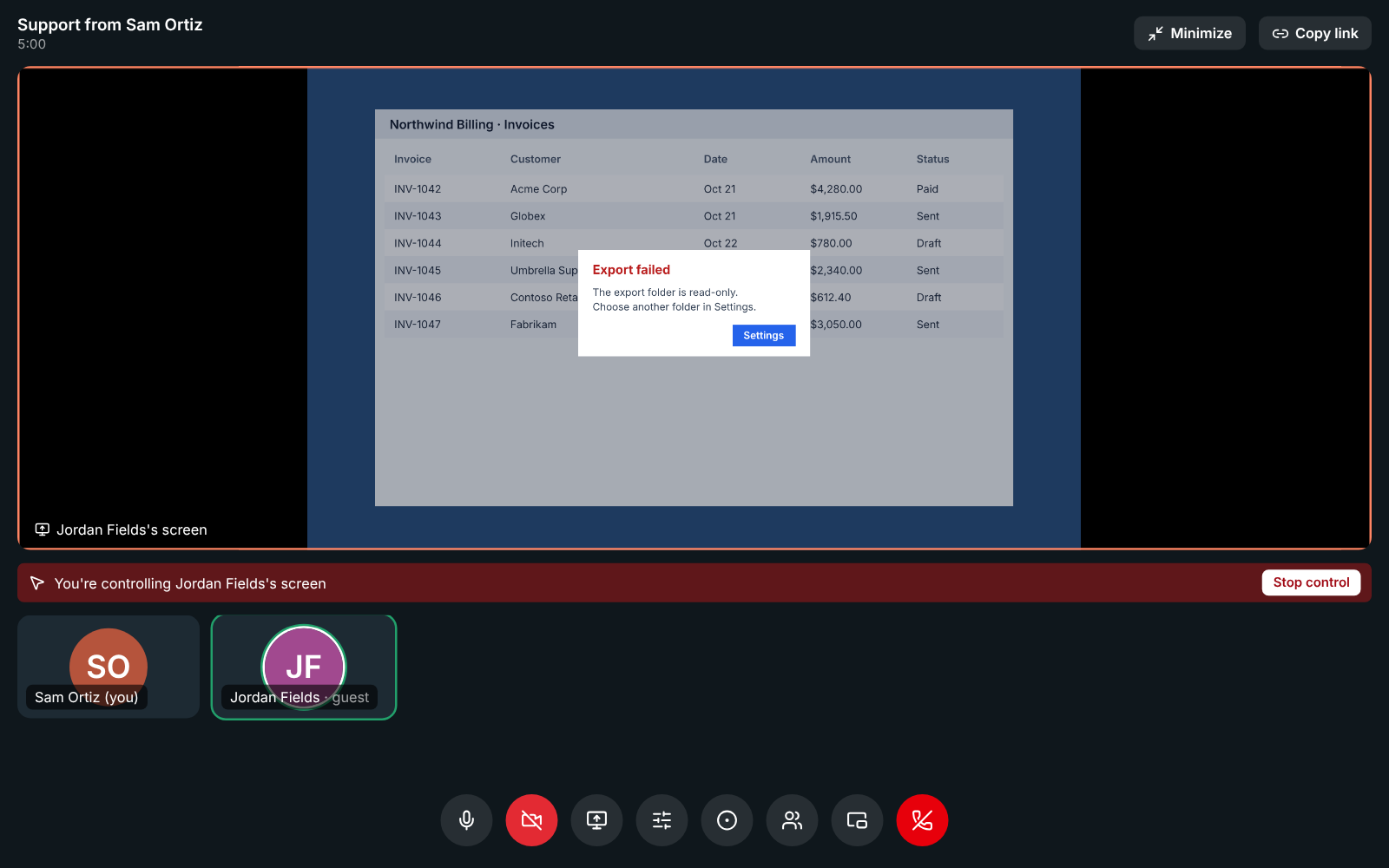Screen dimensions: 1389x868
Task: Click the Support from Sam Ortiz title
Action: (109, 24)
